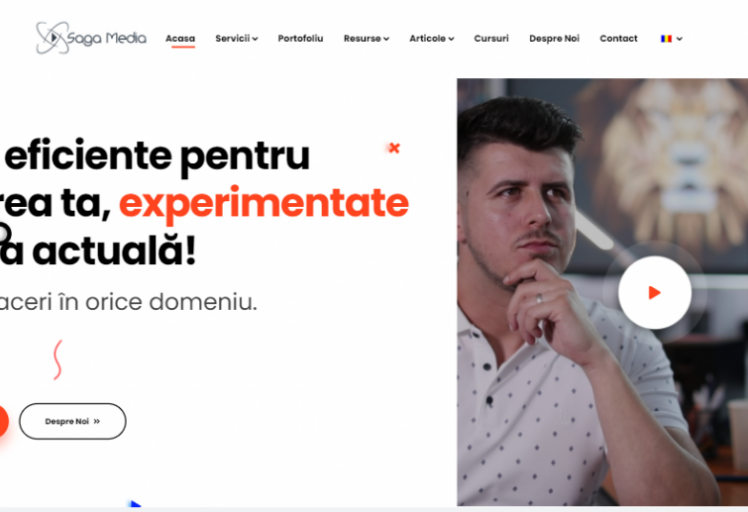Click the double-arrow icon in Despre Noi button
The image size is (748, 512).
tap(97, 421)
